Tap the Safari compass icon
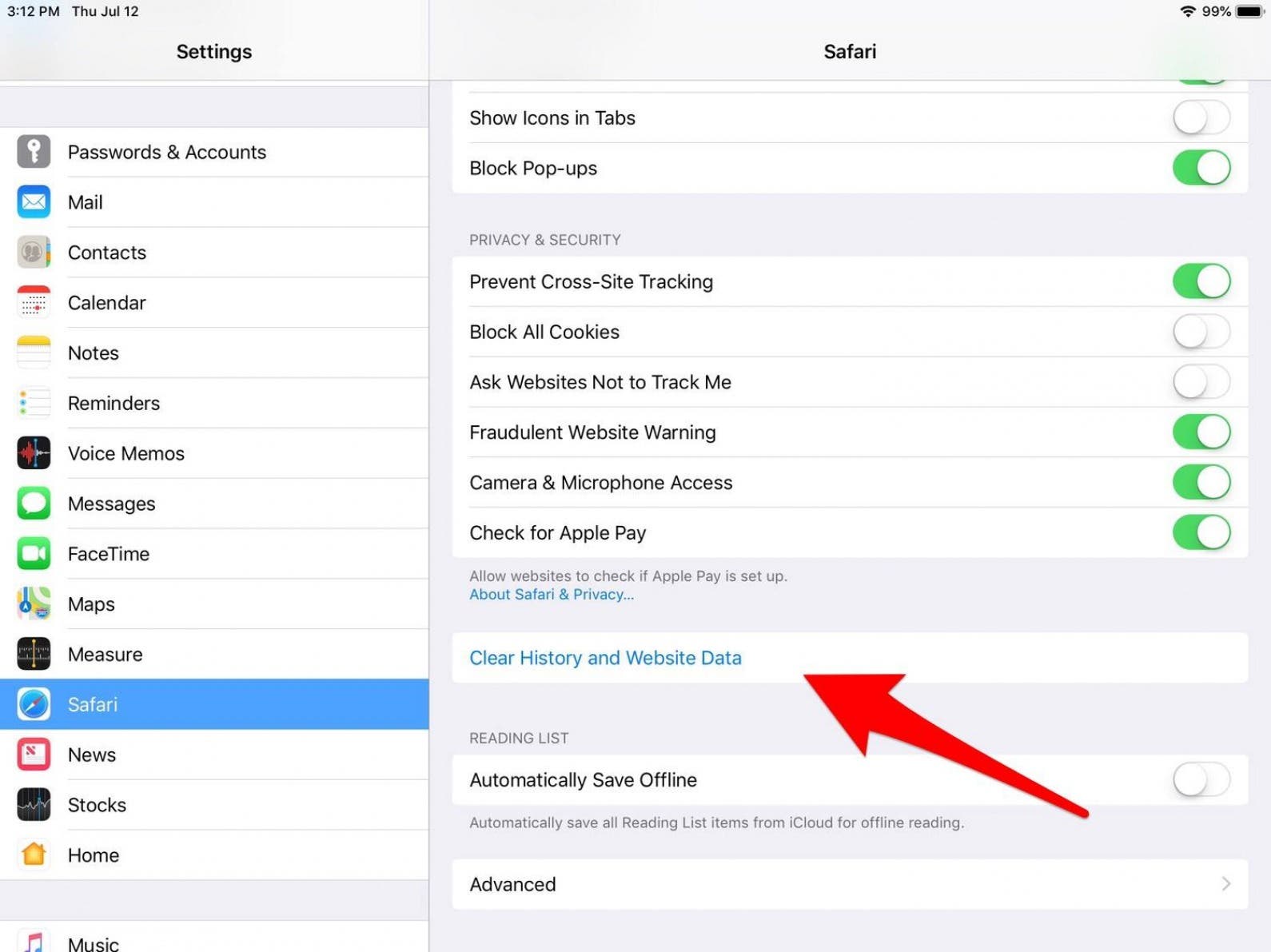Screen dimensions: 1271x952 [x=34, y=704]
